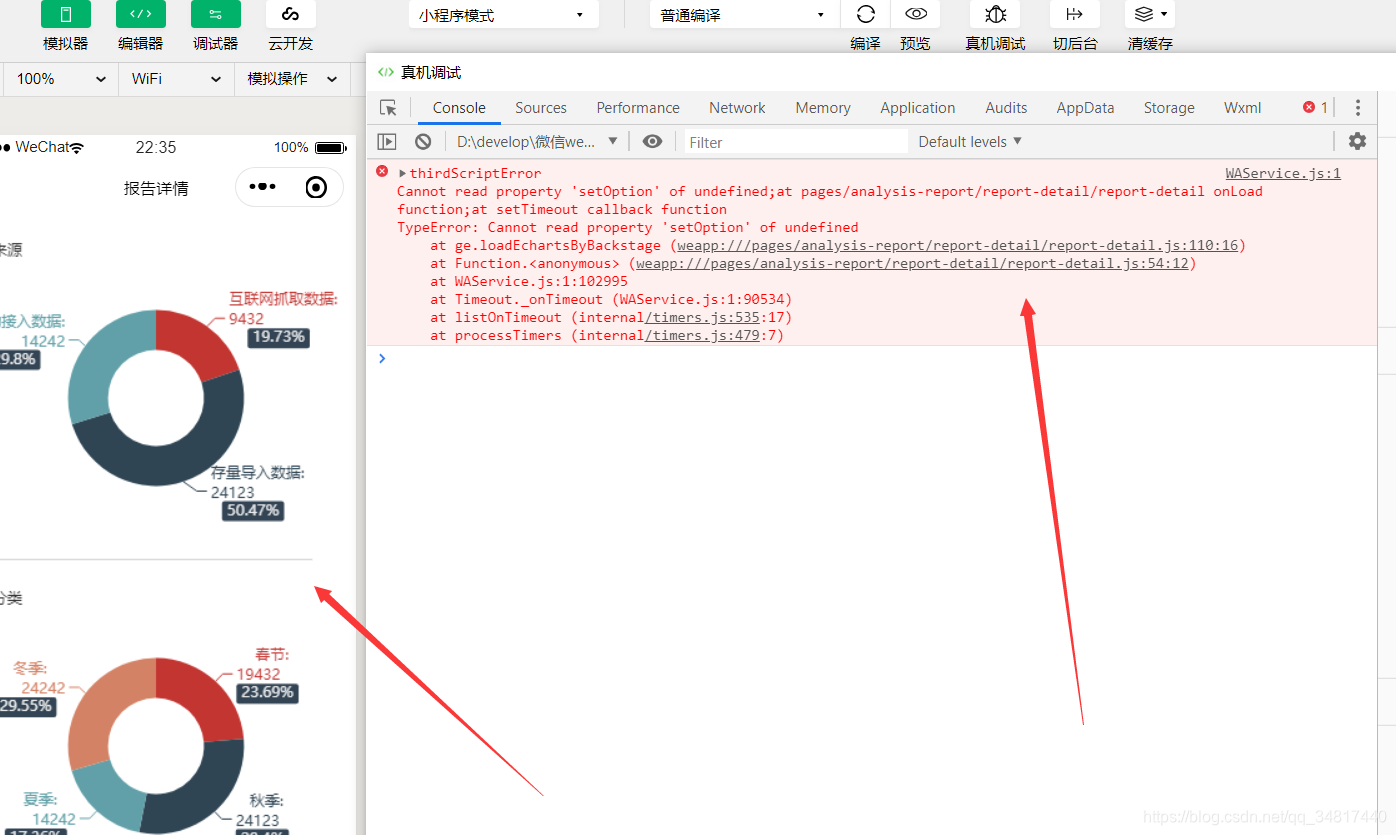The width and height of the screenshot is (1396, 835).
Task: Click the inspect element selector icon
Action: tap(389, 108)
